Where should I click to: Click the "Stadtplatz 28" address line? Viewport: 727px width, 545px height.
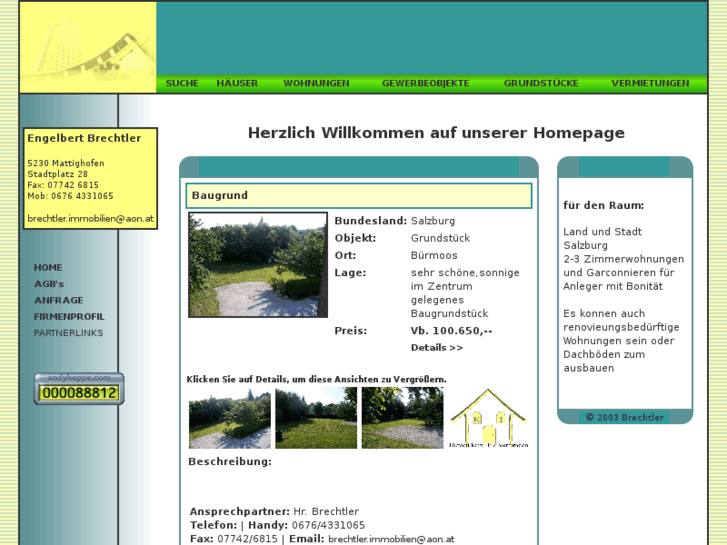(x=57, y=174)
